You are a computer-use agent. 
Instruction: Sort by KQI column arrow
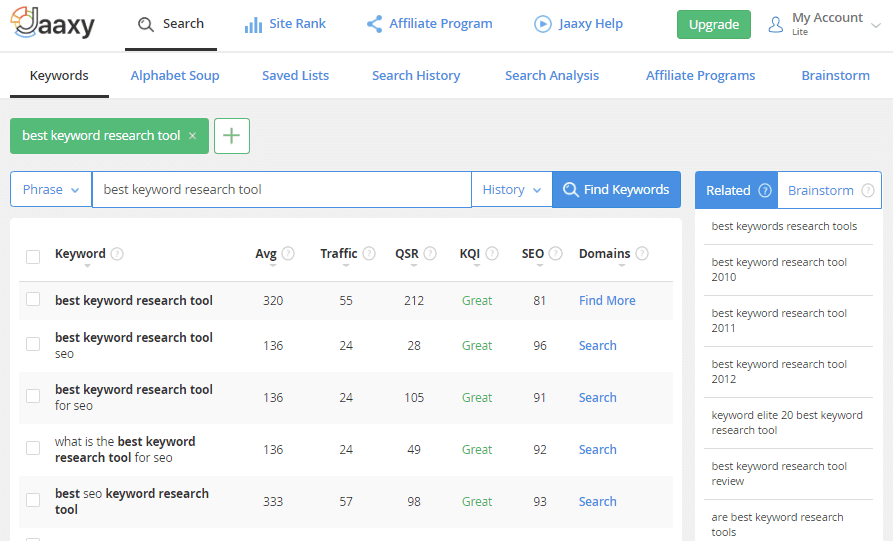477,266
